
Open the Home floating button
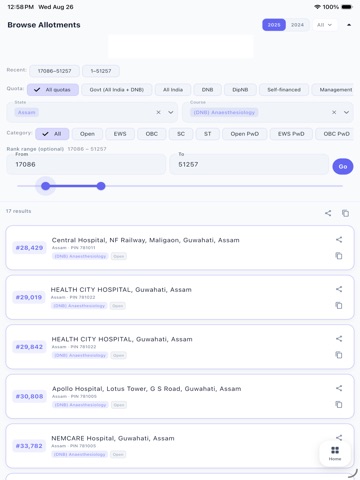335,453
